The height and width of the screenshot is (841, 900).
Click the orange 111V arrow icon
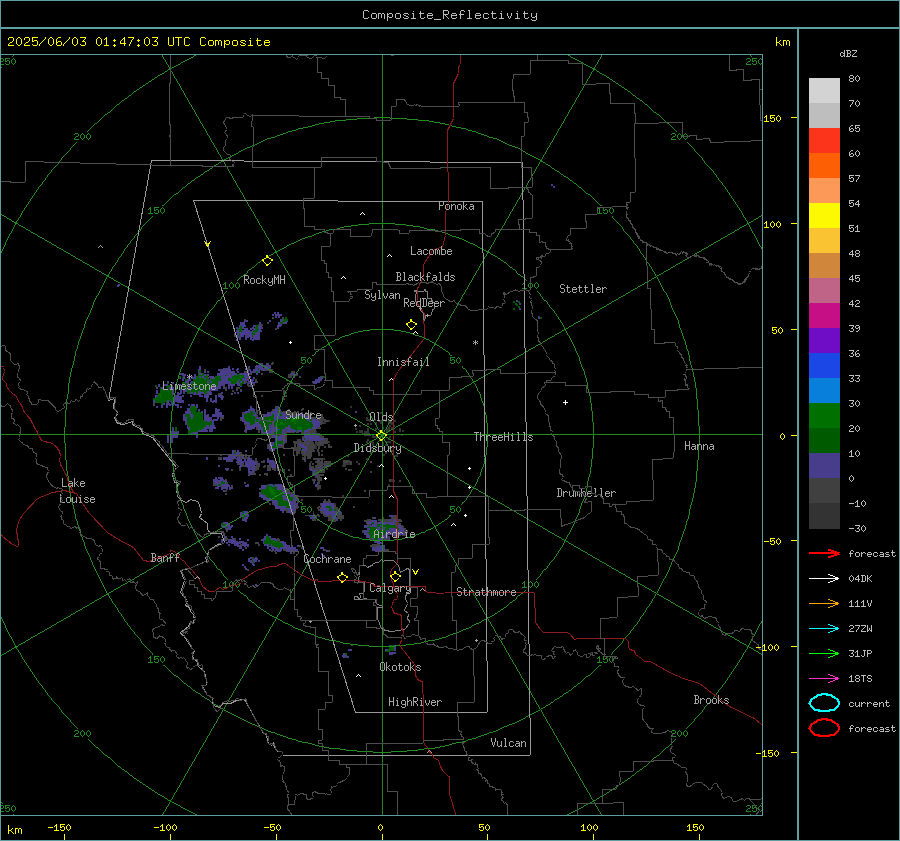point(824,603)
